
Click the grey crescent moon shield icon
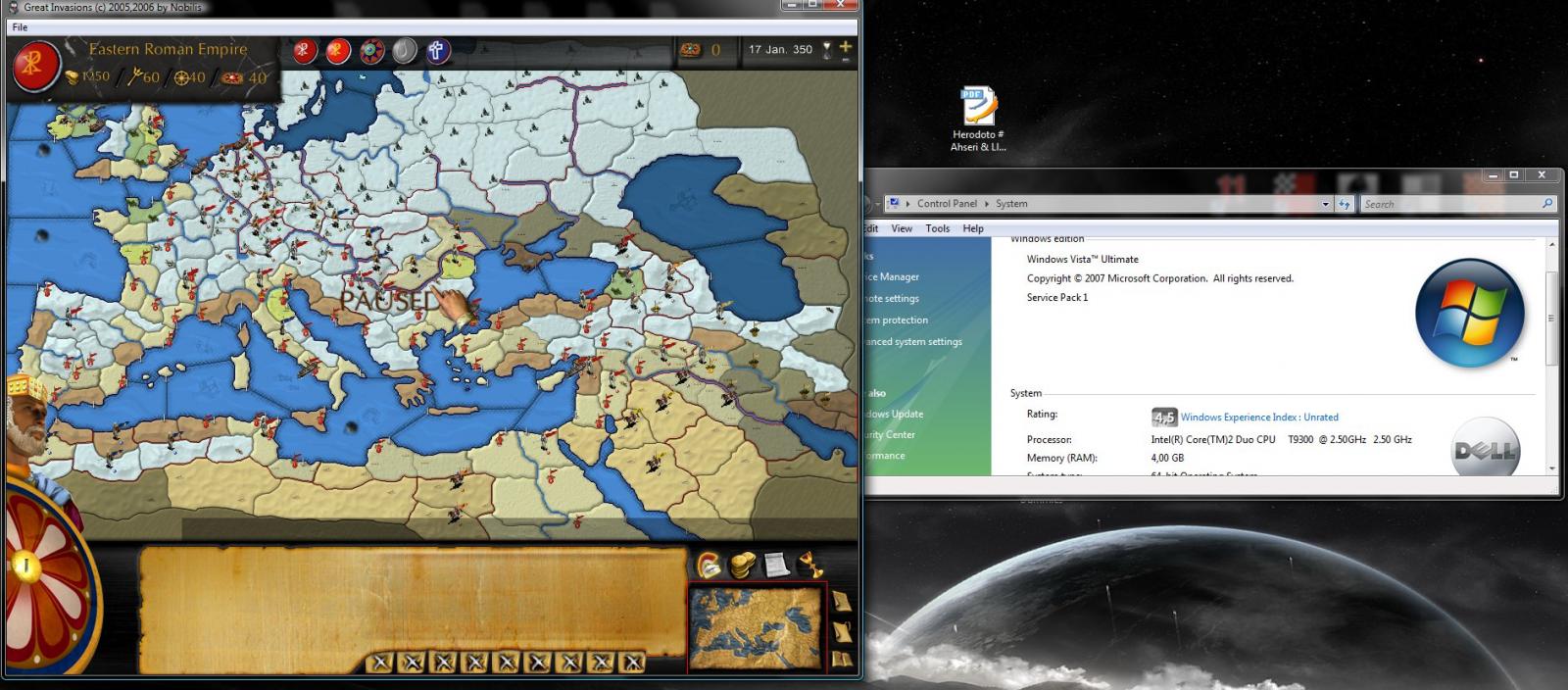[x=404, y=50]
